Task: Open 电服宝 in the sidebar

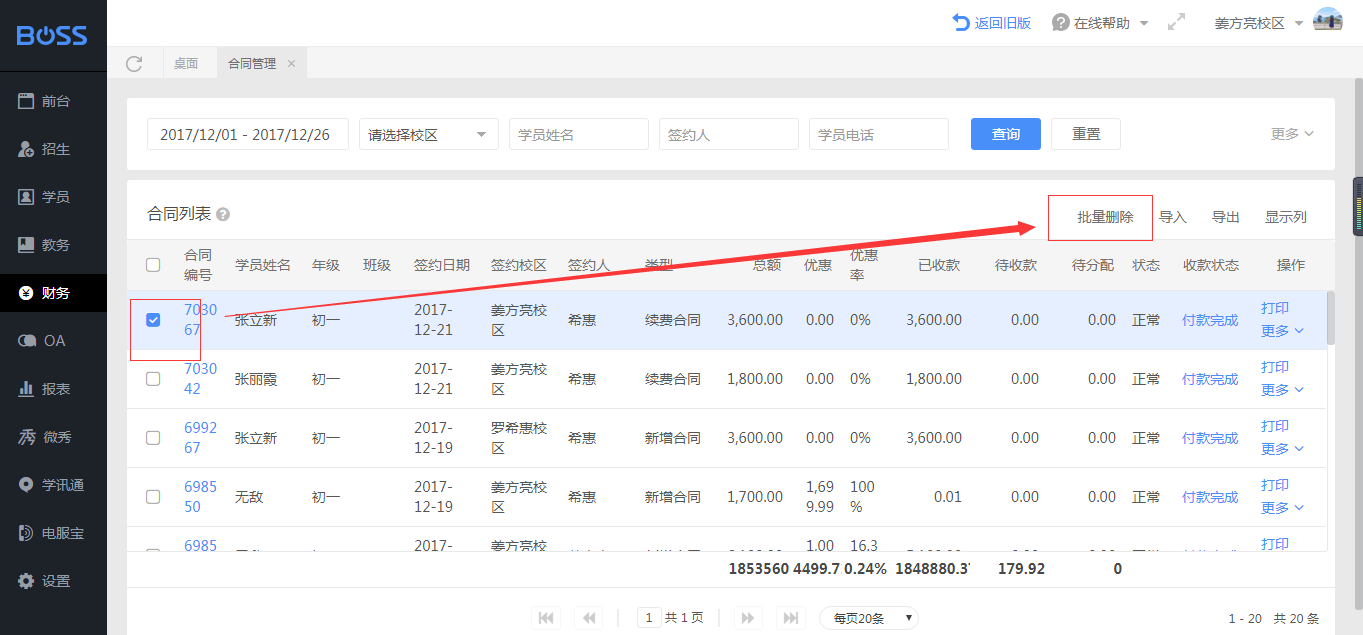Action: pyautogui.click(x=53, y=533)
